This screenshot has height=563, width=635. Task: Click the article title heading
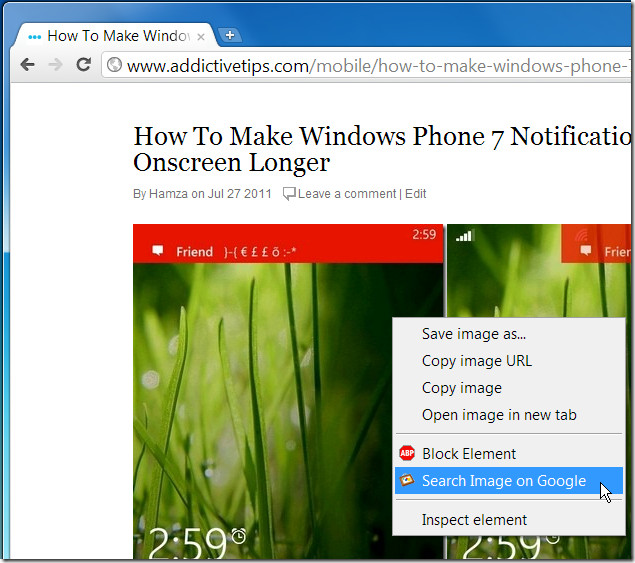pos(381,149)
